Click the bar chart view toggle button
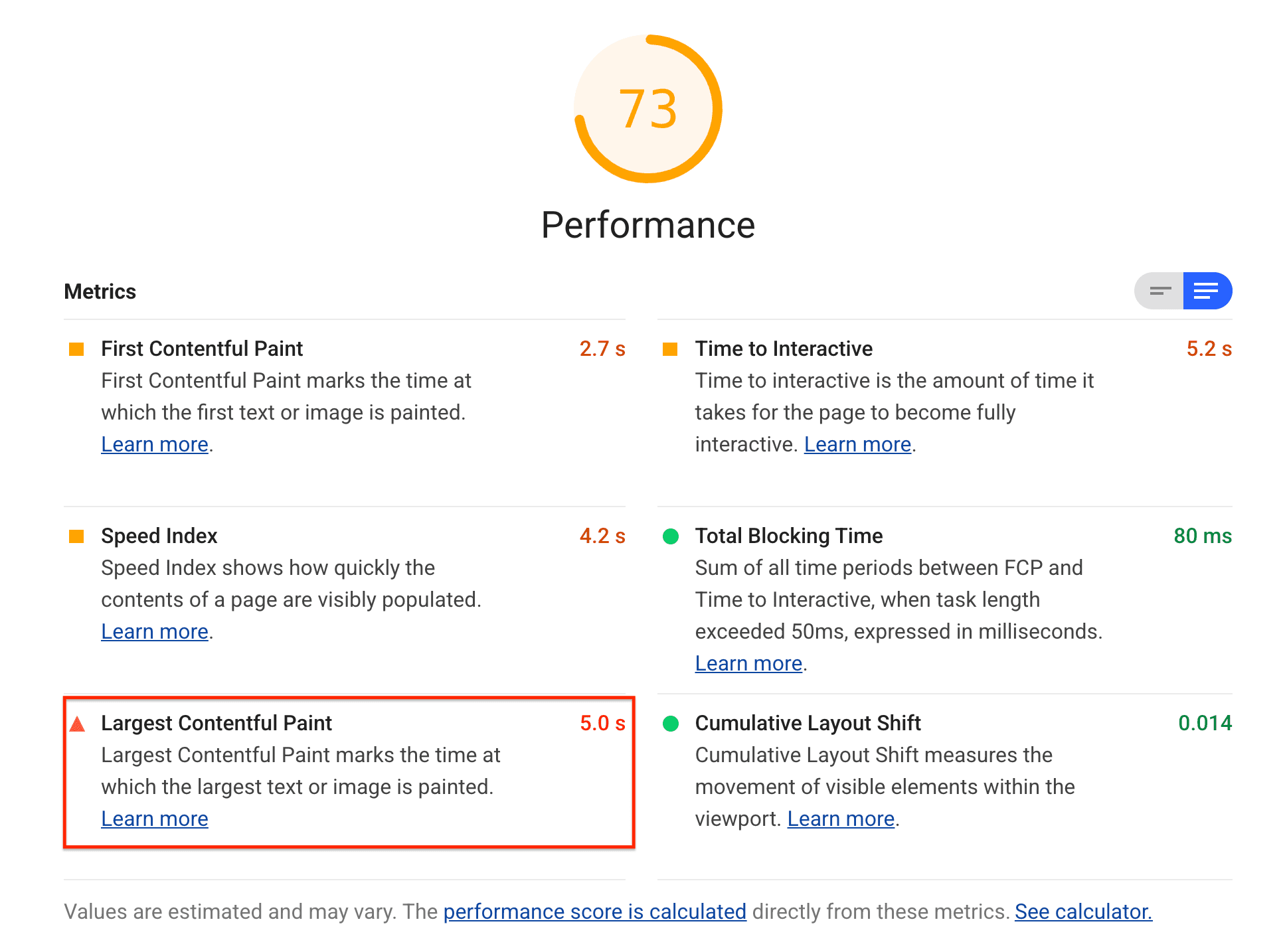1287x952 pixels. [x=1160, y=292]
